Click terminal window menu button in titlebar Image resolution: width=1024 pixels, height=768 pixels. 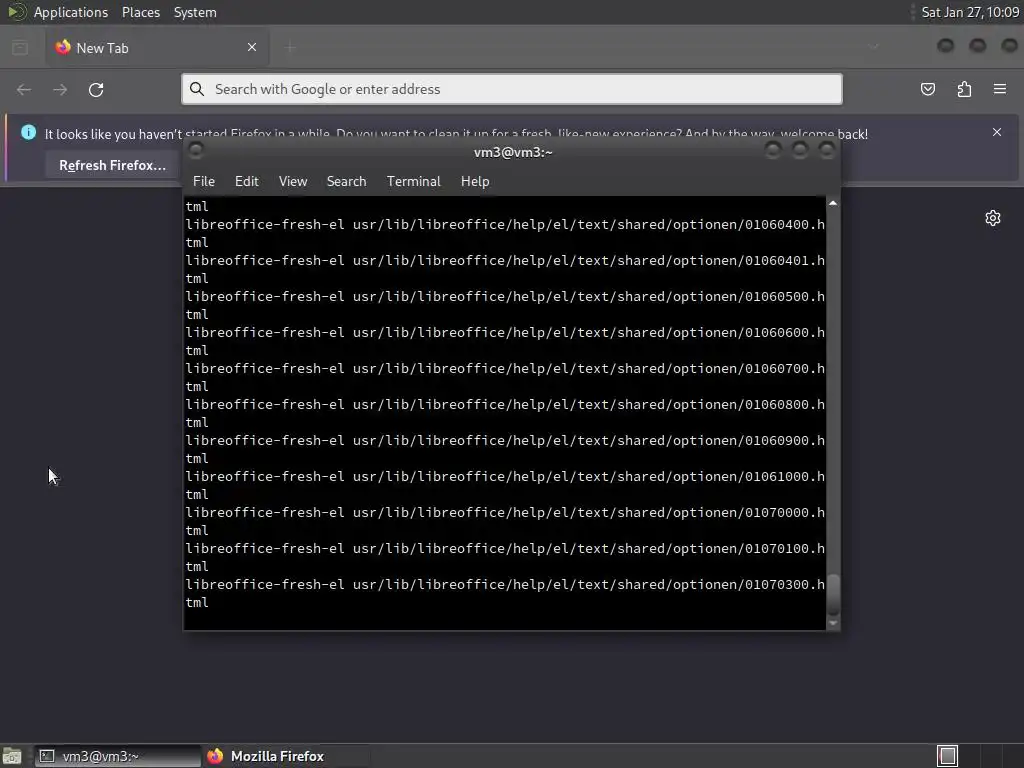(195, 151)
